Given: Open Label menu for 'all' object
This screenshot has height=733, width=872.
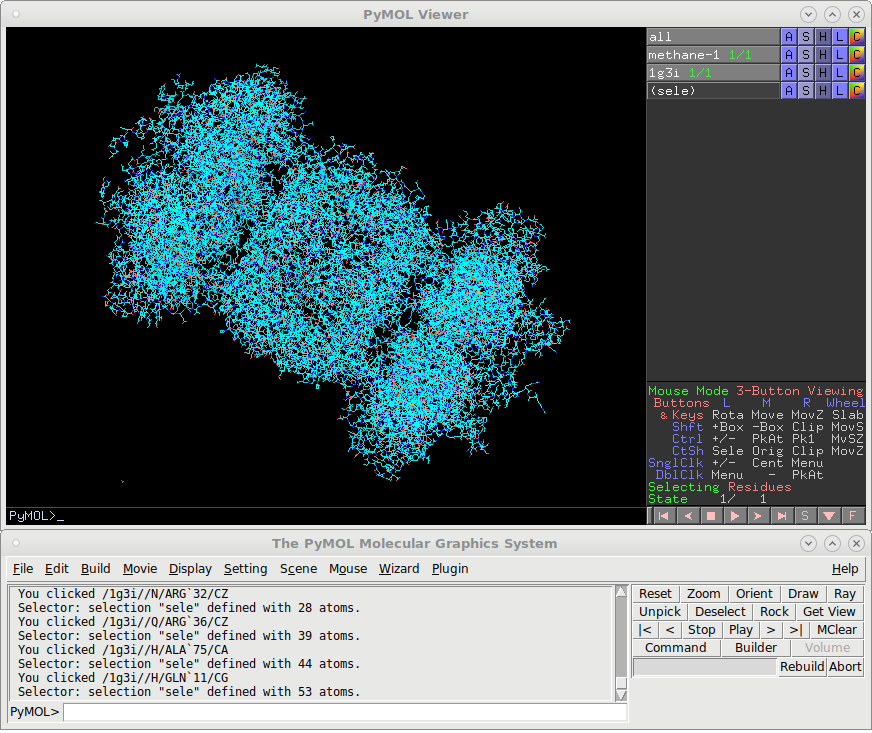Looking at the screenshot, I should tap(840, 37).
